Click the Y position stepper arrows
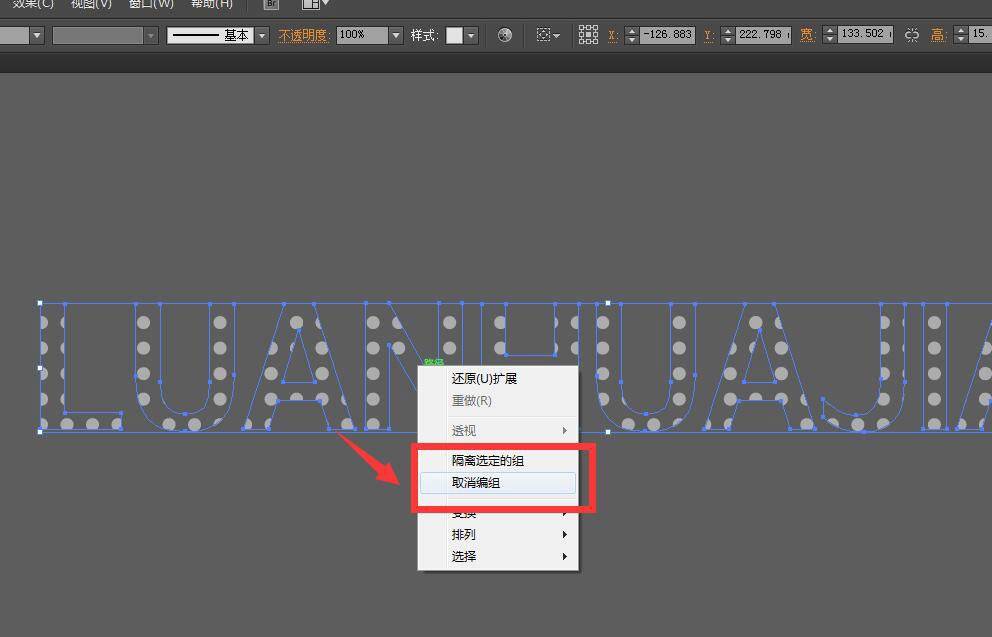The image size is (992, 637). (x=725, y=35)
